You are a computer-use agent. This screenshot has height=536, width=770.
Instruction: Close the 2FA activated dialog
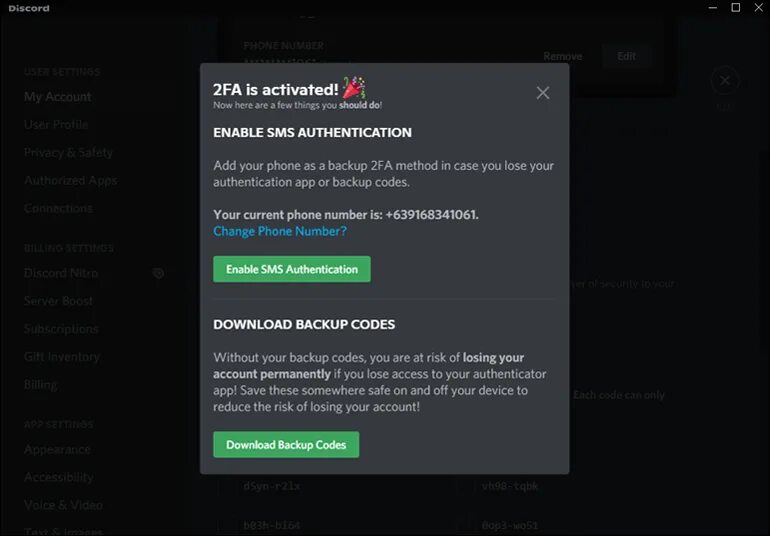(543, 93)
